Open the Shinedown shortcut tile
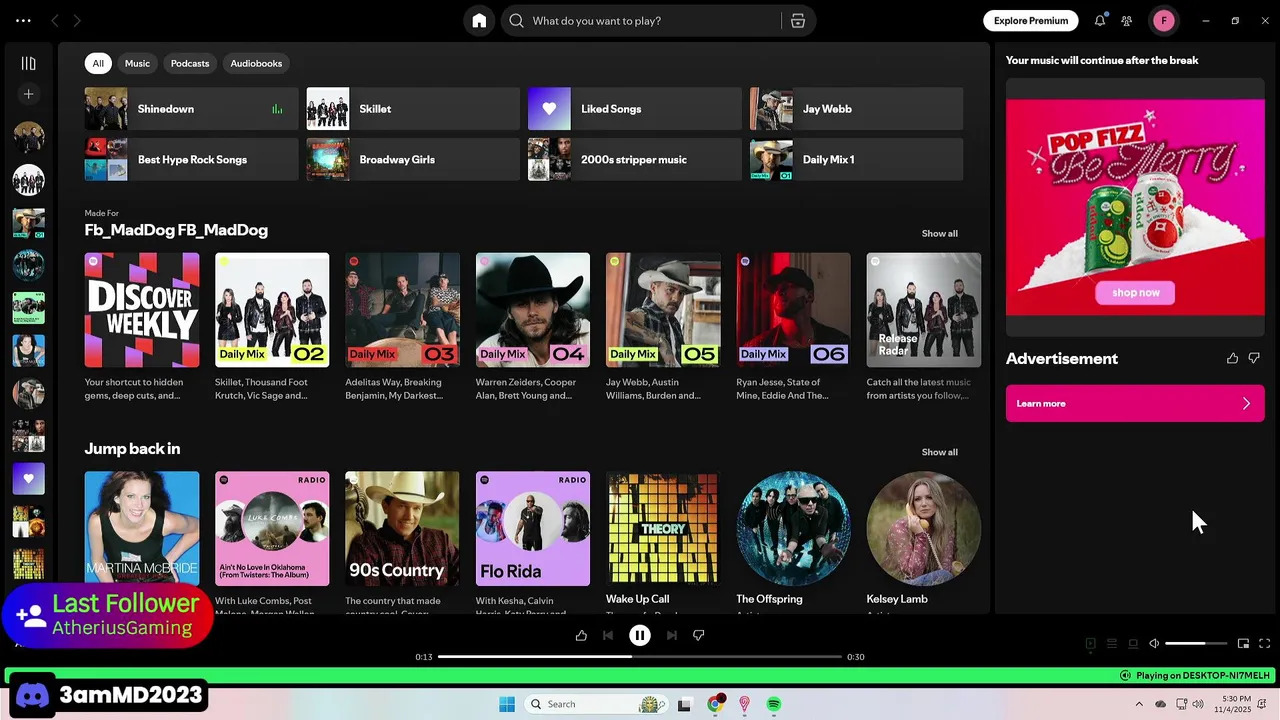 click(x=191, y=109)
